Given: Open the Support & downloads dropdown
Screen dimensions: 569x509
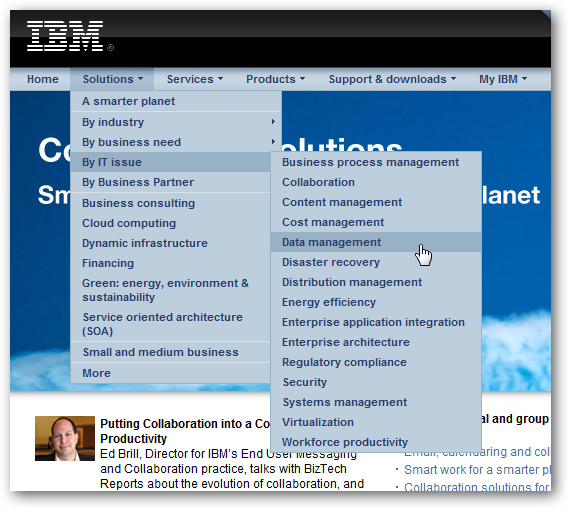Looking at the screenshot, I should point(392,79).
